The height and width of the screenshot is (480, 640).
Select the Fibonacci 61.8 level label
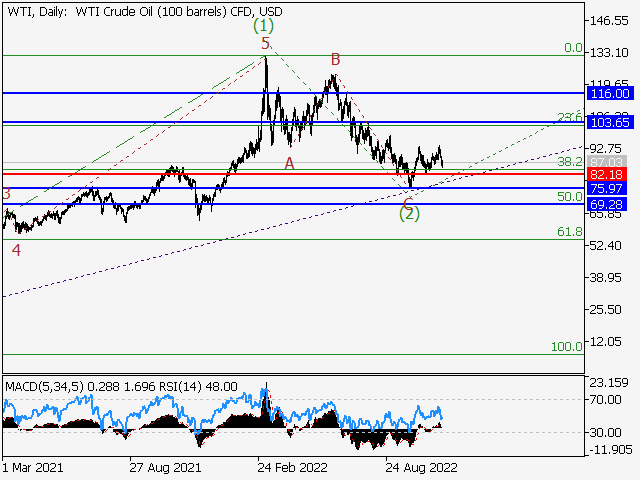pos(570,232)
